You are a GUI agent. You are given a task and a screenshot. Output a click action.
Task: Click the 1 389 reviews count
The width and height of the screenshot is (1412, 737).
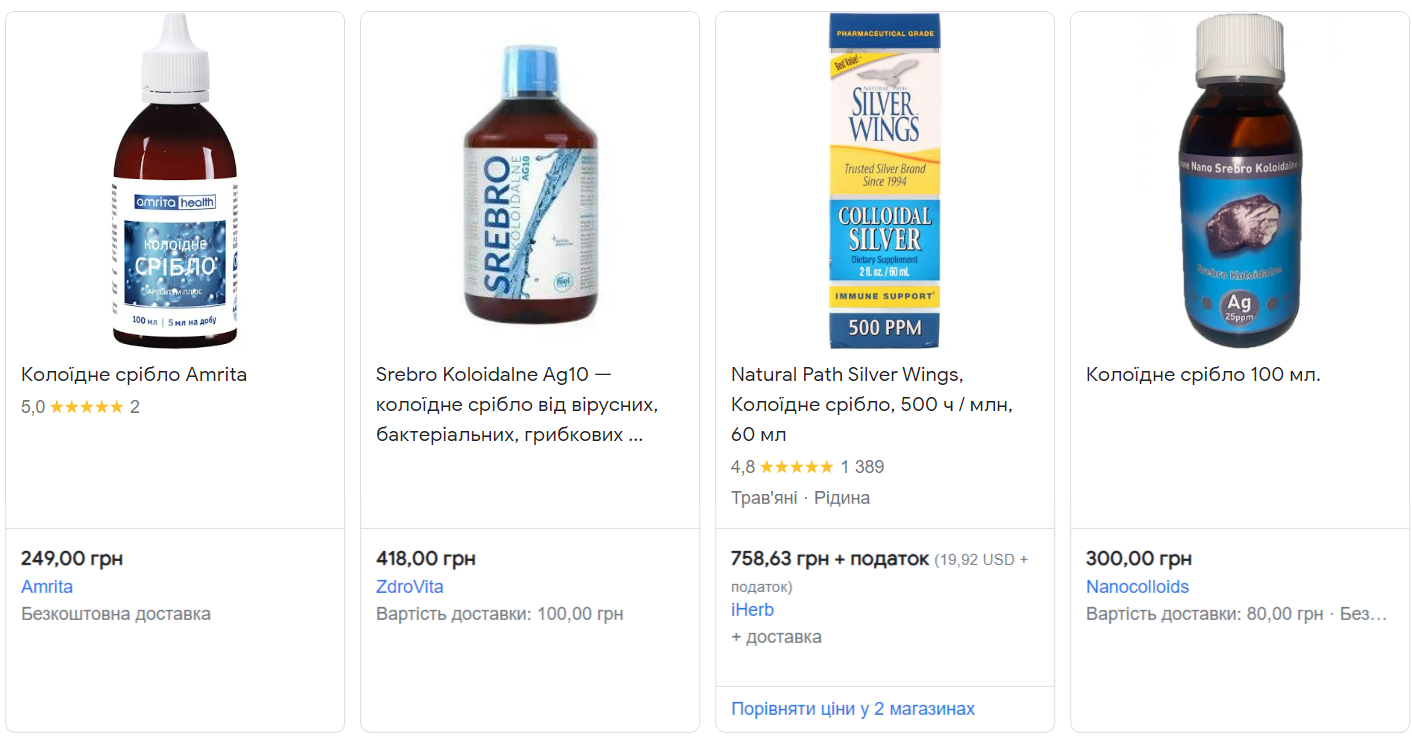[x=862, y=467]
